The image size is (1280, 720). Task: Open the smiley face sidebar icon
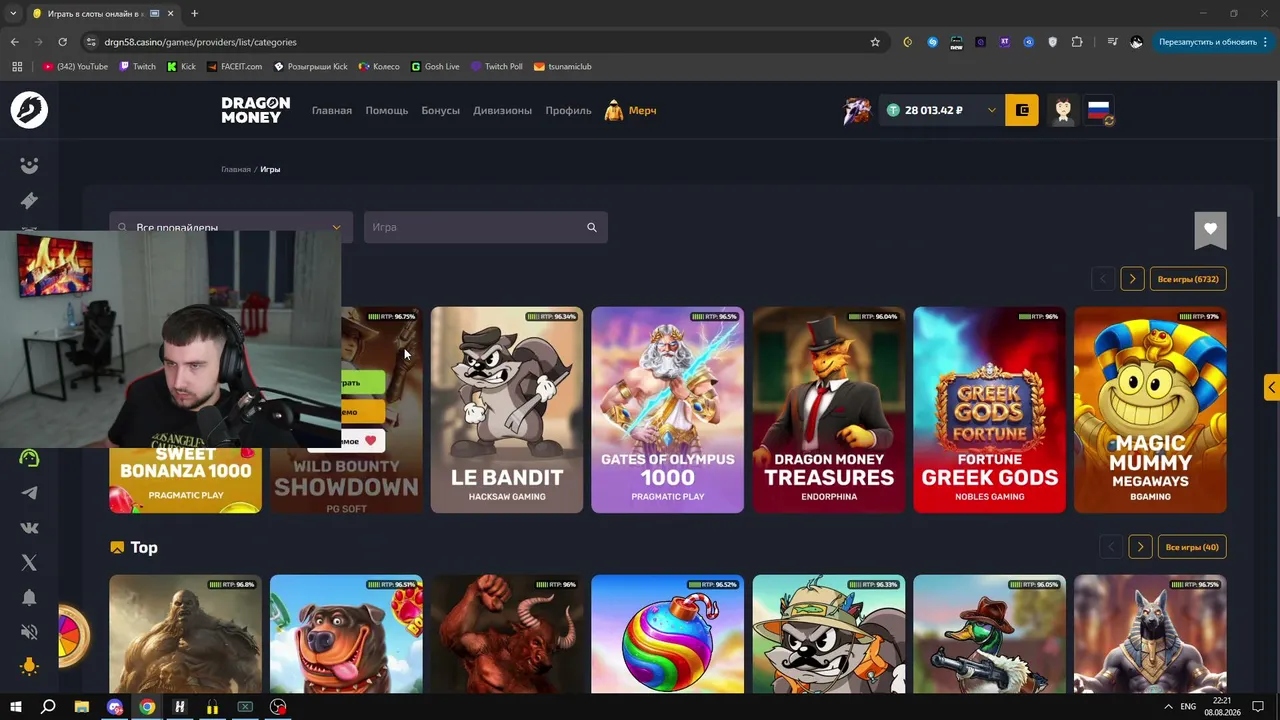click(29, 165)
